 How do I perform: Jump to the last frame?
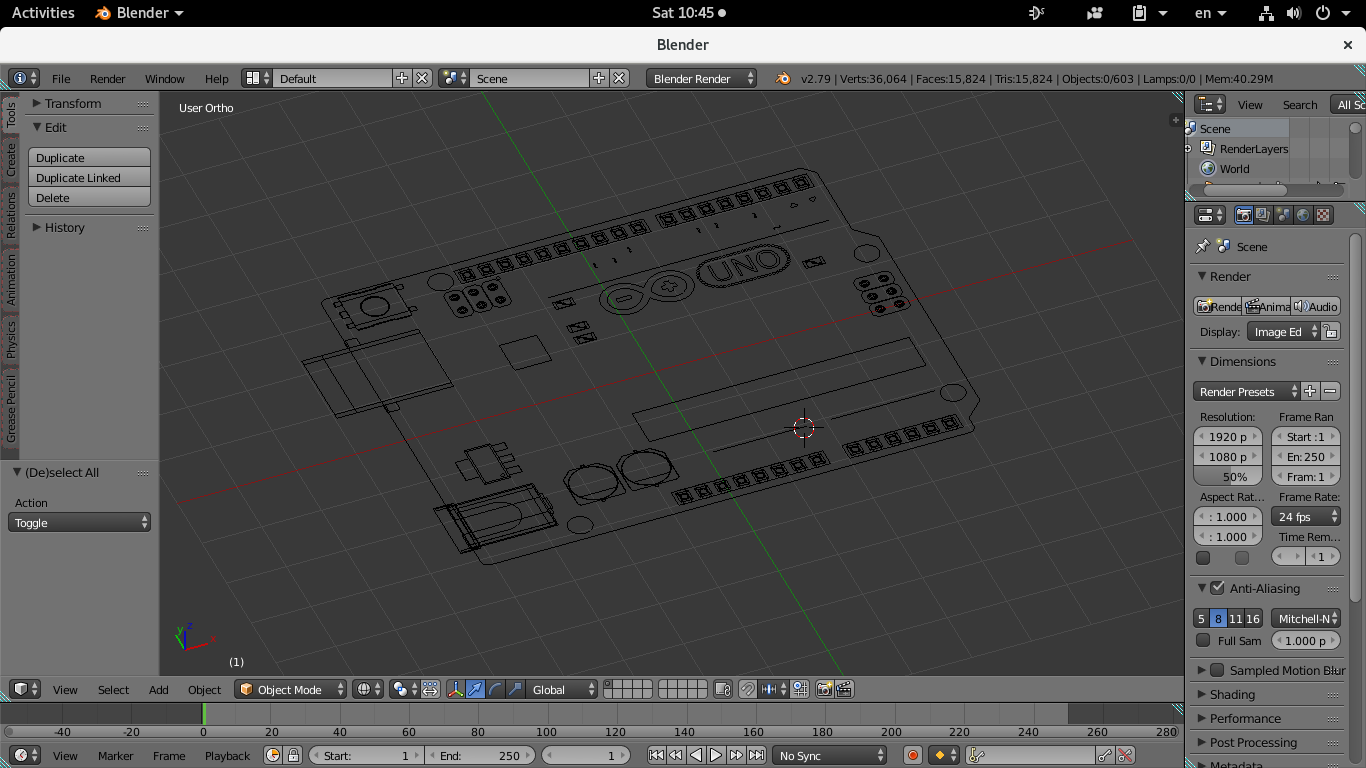click(756, 755)
